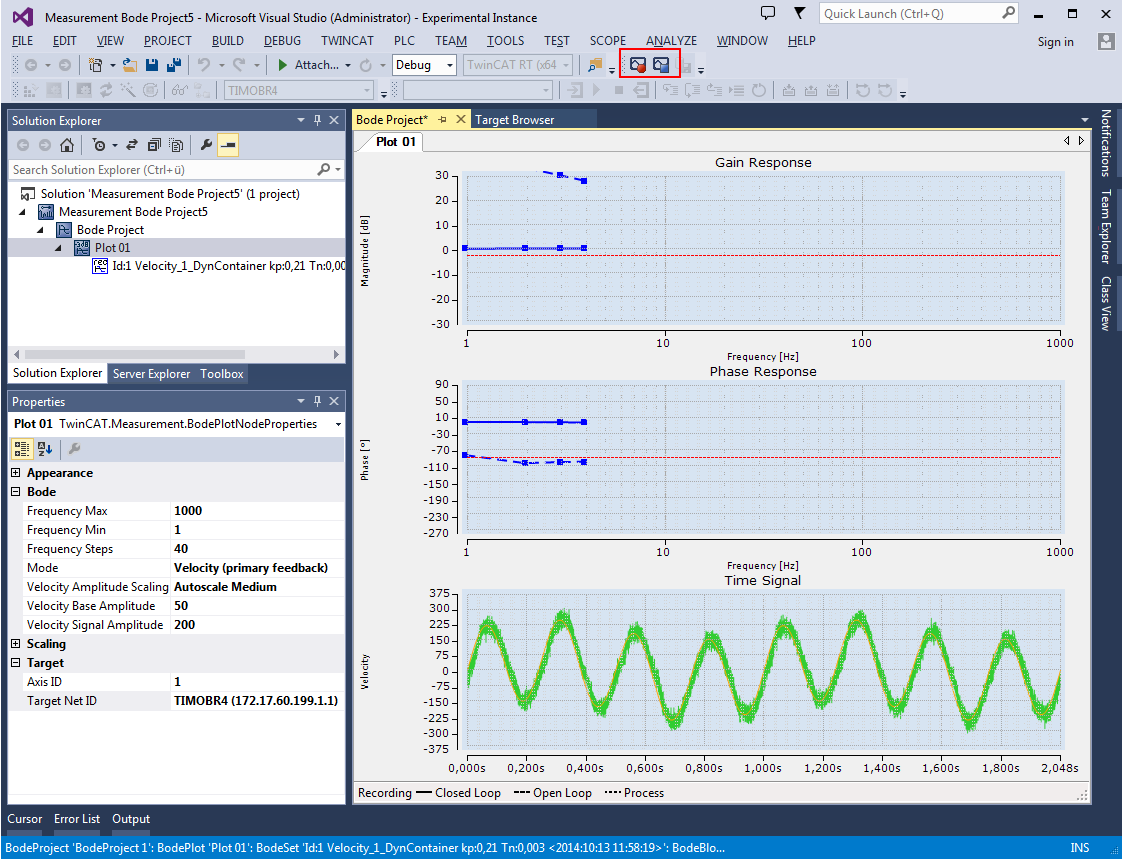Click the Collapse All icon in Solution Explorer
Viewport: 1122px width, 859px height.
(154, 145)
